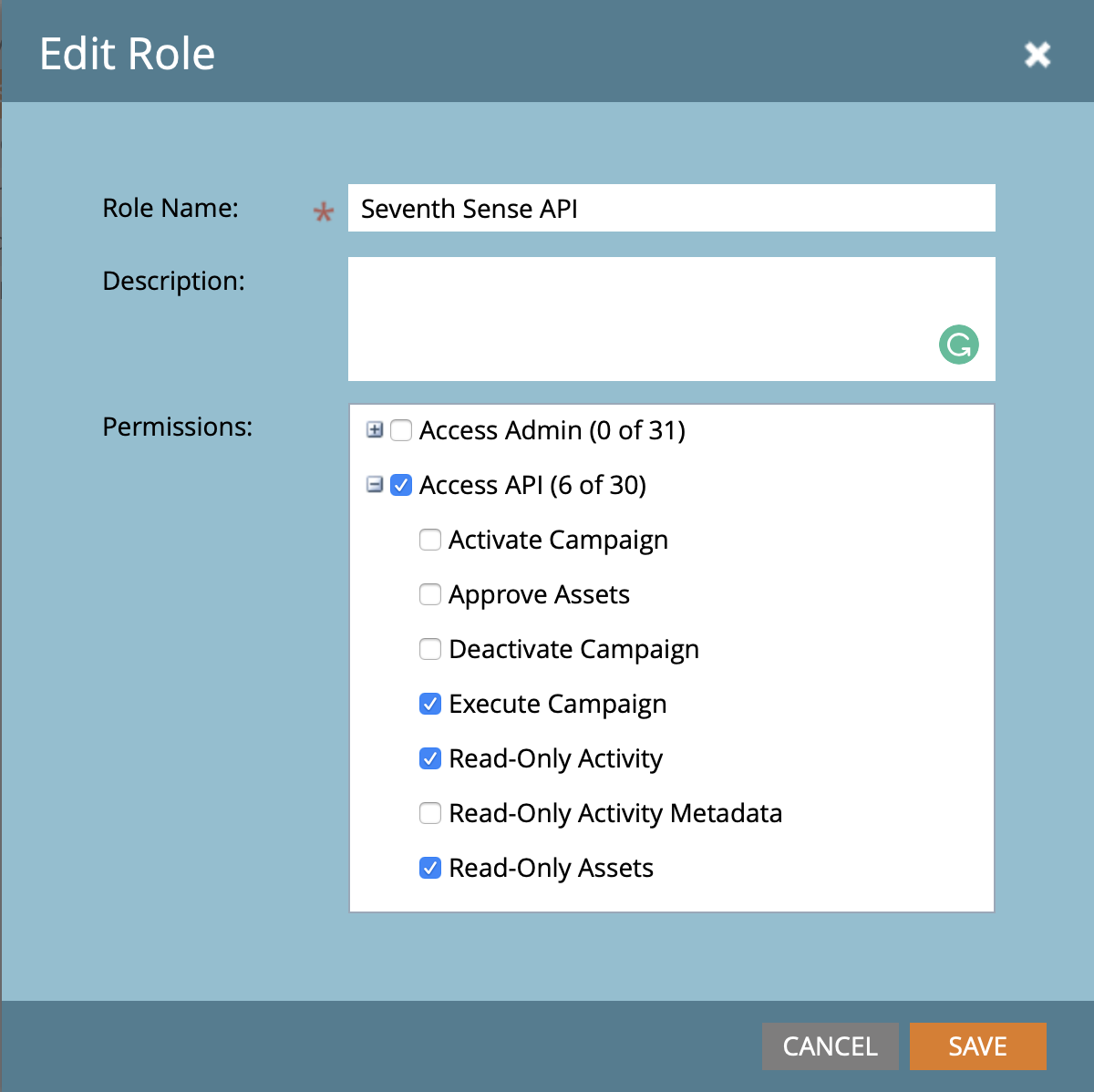The width and height of the screenshot is (1094, 1092).
Task: Click the Execute Campaign label text
Action: pyautogui.click(x=558, y=705)
